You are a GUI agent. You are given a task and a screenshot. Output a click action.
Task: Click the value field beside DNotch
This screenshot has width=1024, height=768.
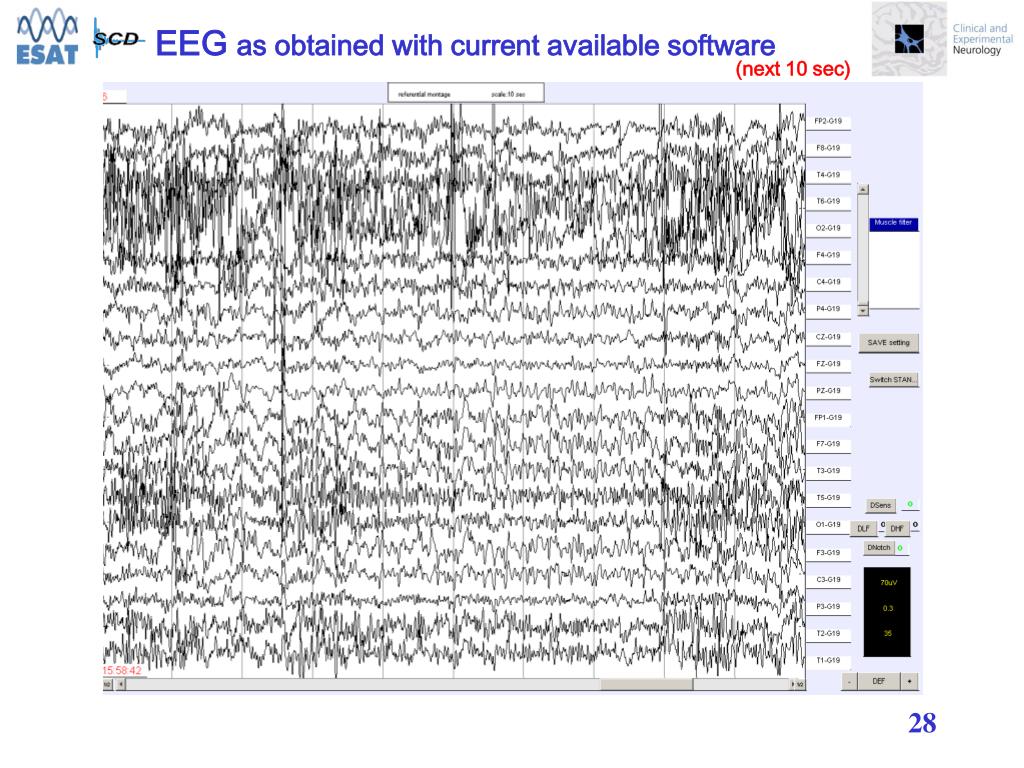click(x=901, y=548)
